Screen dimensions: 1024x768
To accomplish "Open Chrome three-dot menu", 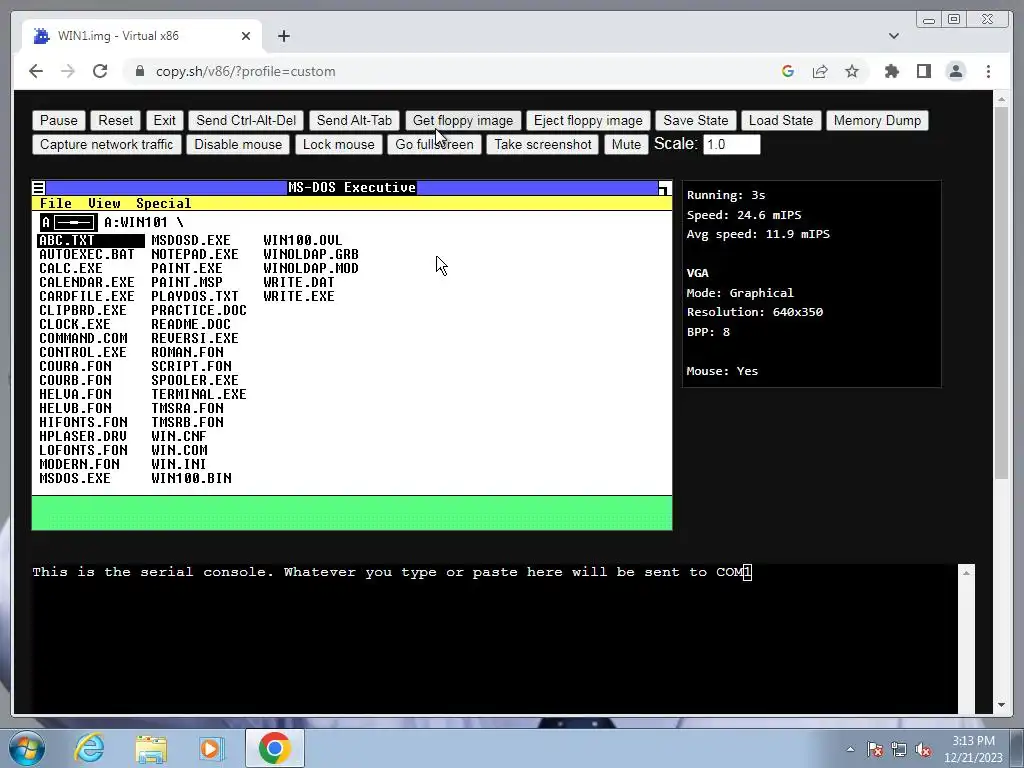I will (x=988, y=71).
